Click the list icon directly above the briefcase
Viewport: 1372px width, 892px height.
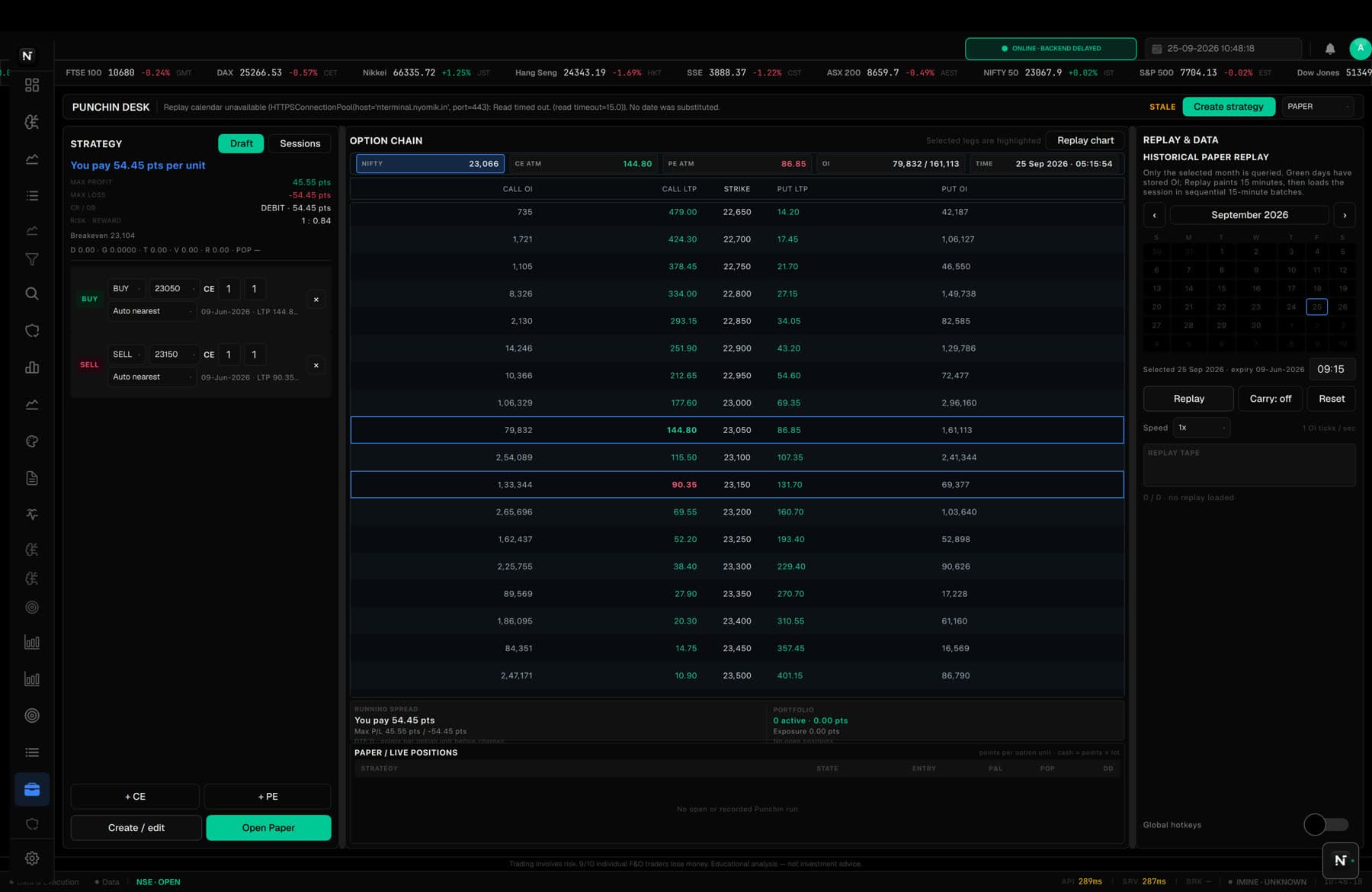click(32, 752)
